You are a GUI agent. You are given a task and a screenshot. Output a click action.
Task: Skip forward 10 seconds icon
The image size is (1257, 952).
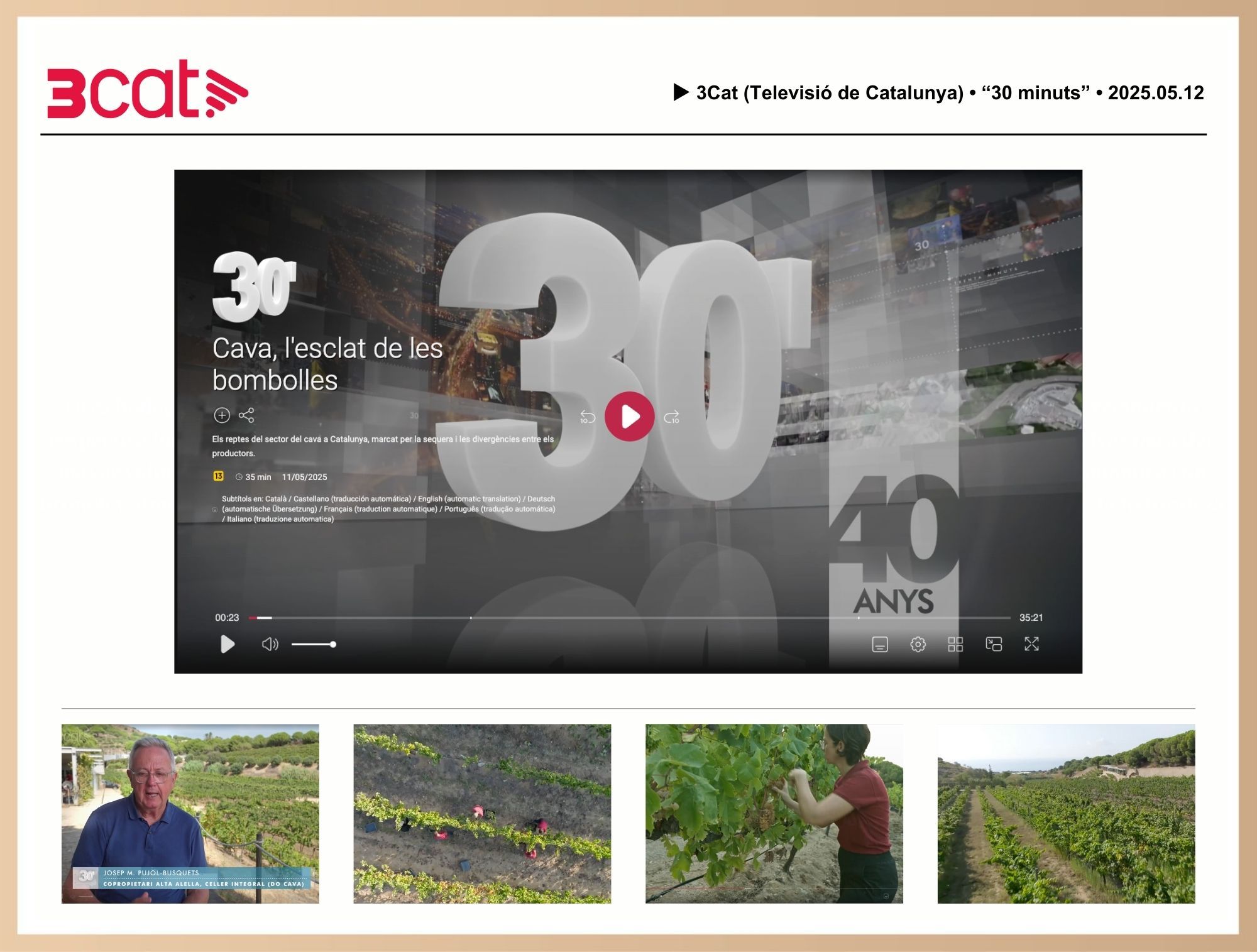pos(672,417)
